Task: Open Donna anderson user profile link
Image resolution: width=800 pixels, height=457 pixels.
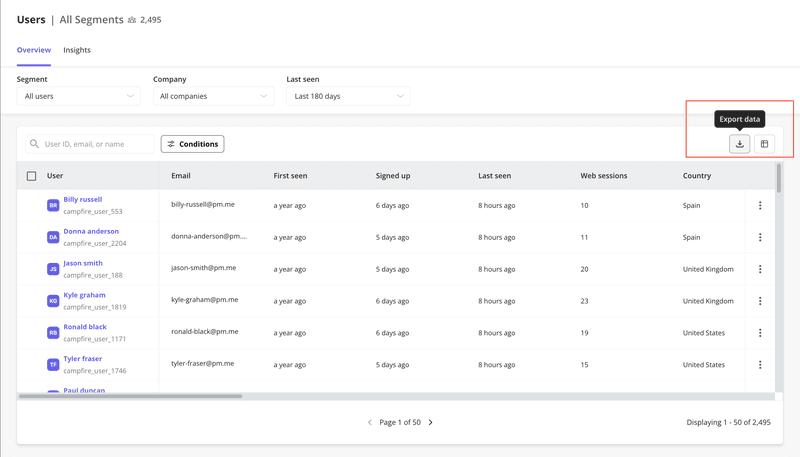Action: (91, 231)
